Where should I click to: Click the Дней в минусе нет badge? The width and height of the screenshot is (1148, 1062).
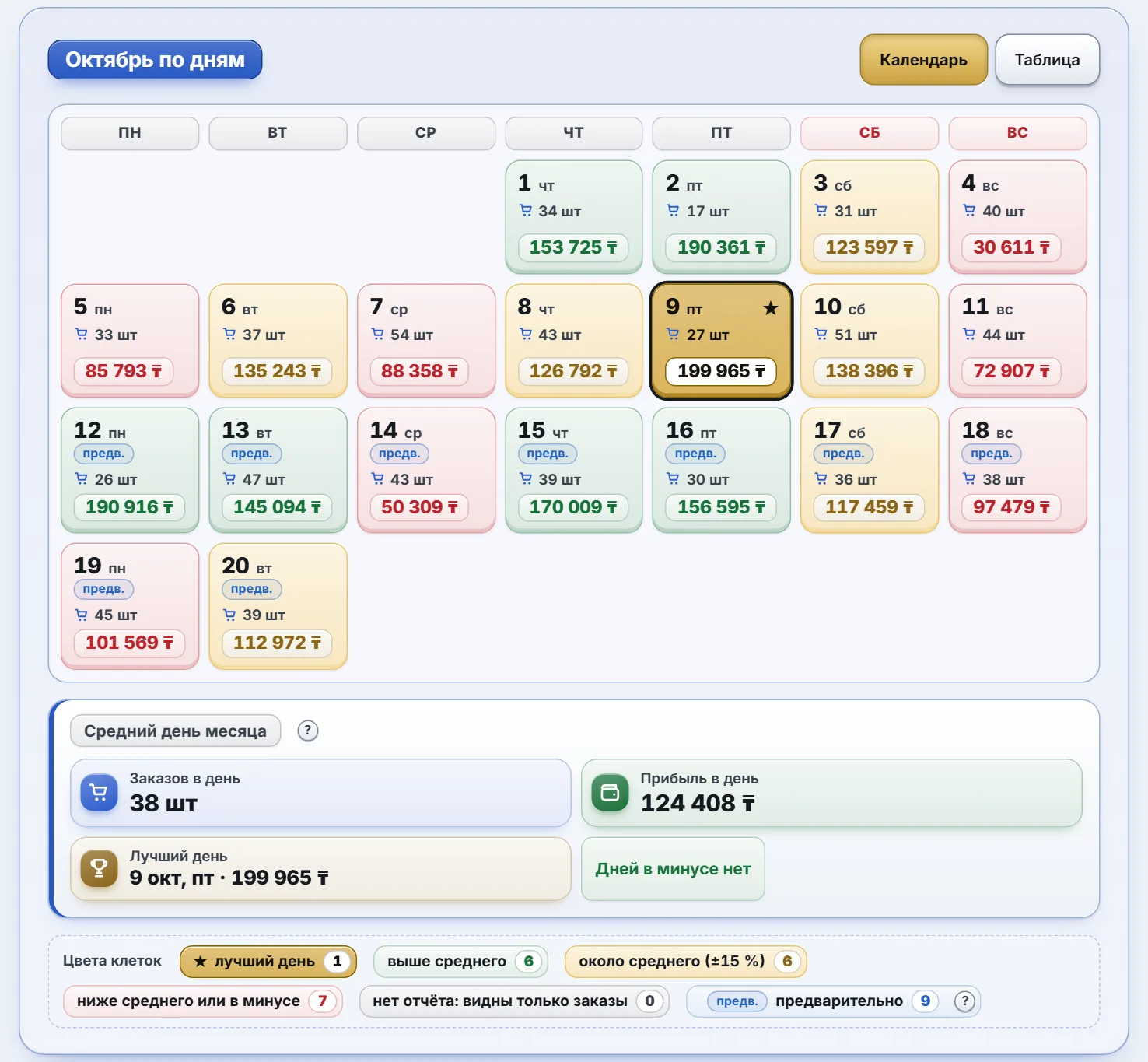point(673,869)
